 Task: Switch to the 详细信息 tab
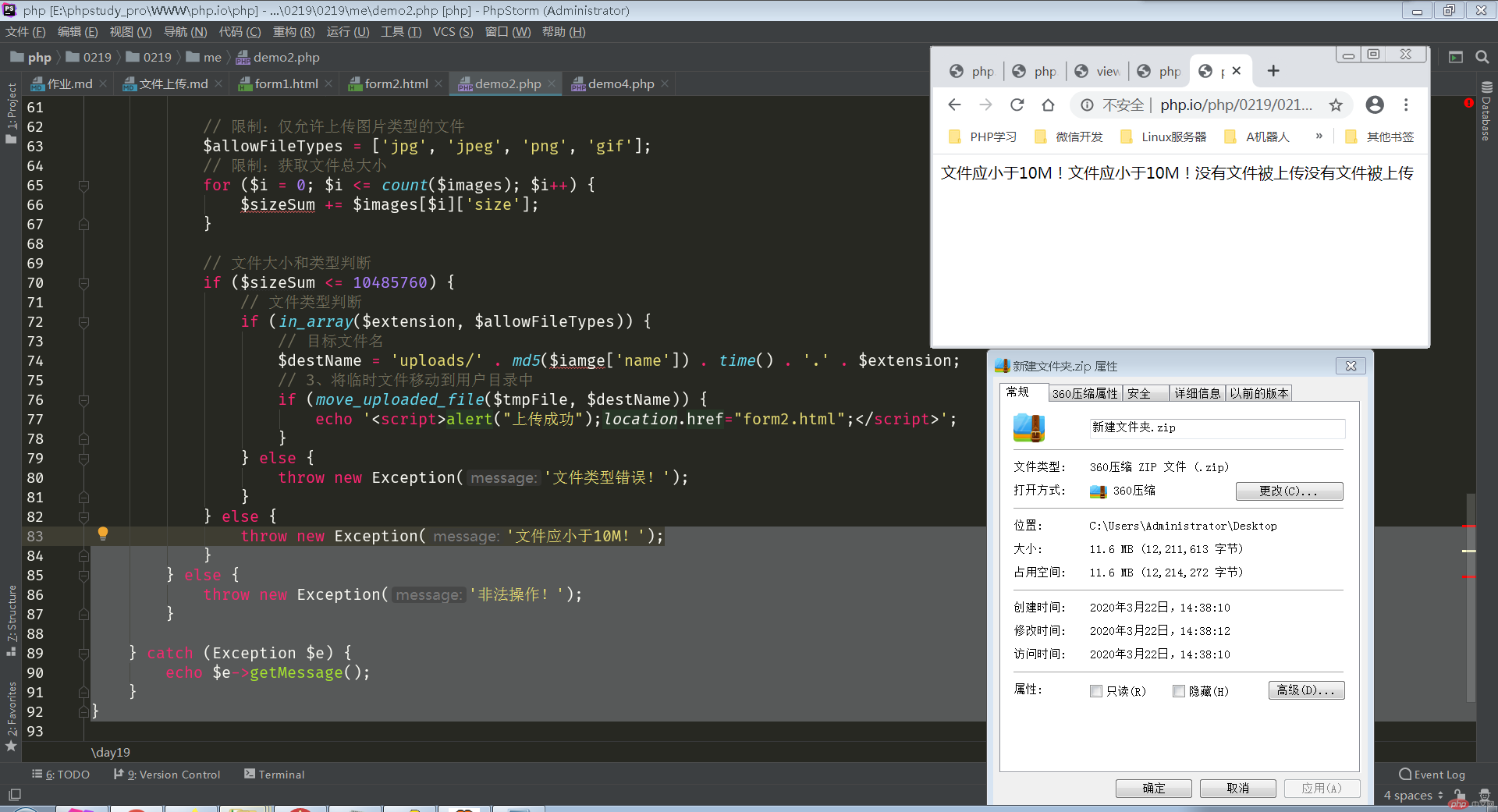1197,393
